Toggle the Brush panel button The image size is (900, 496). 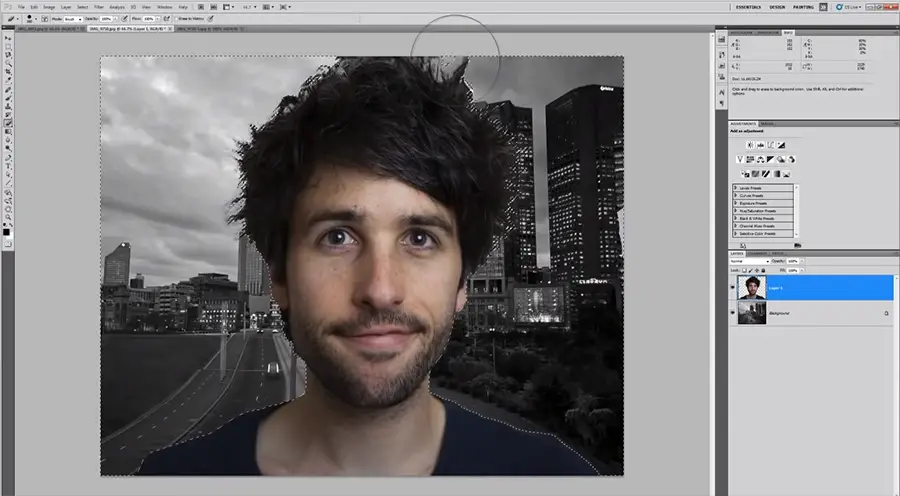pyautogui.click(x=44, y=18)
